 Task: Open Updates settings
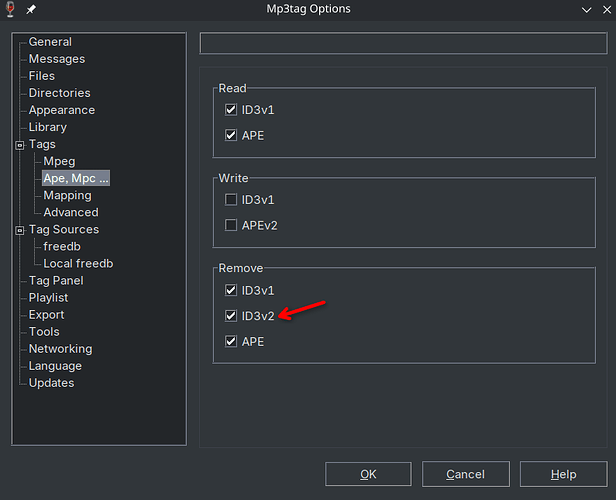pos(51,383)
